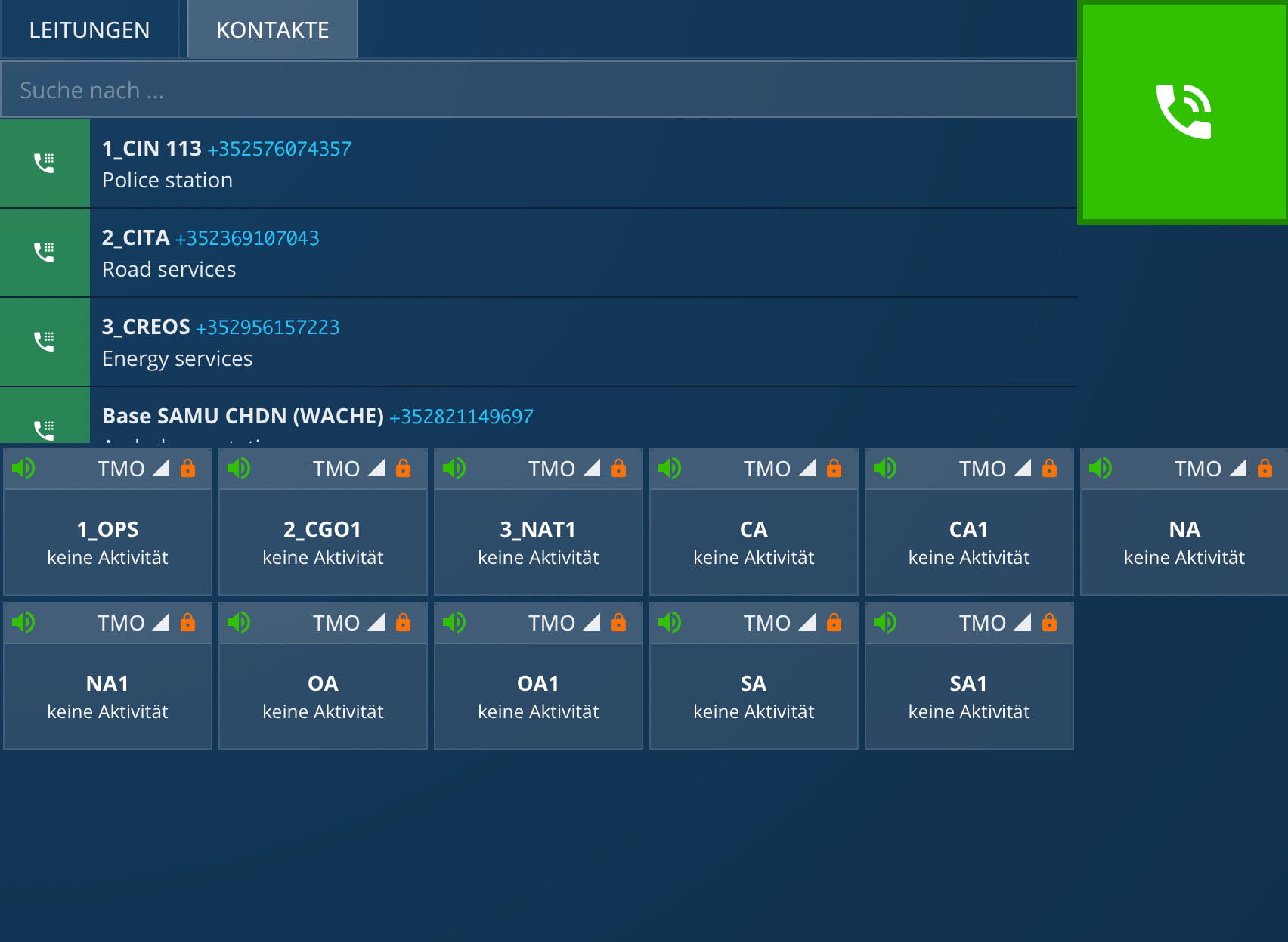This screenshot has width=1288, height=942.
Task: Click the orange lock icon on 1_OPS
Action: tap(187, 469)
